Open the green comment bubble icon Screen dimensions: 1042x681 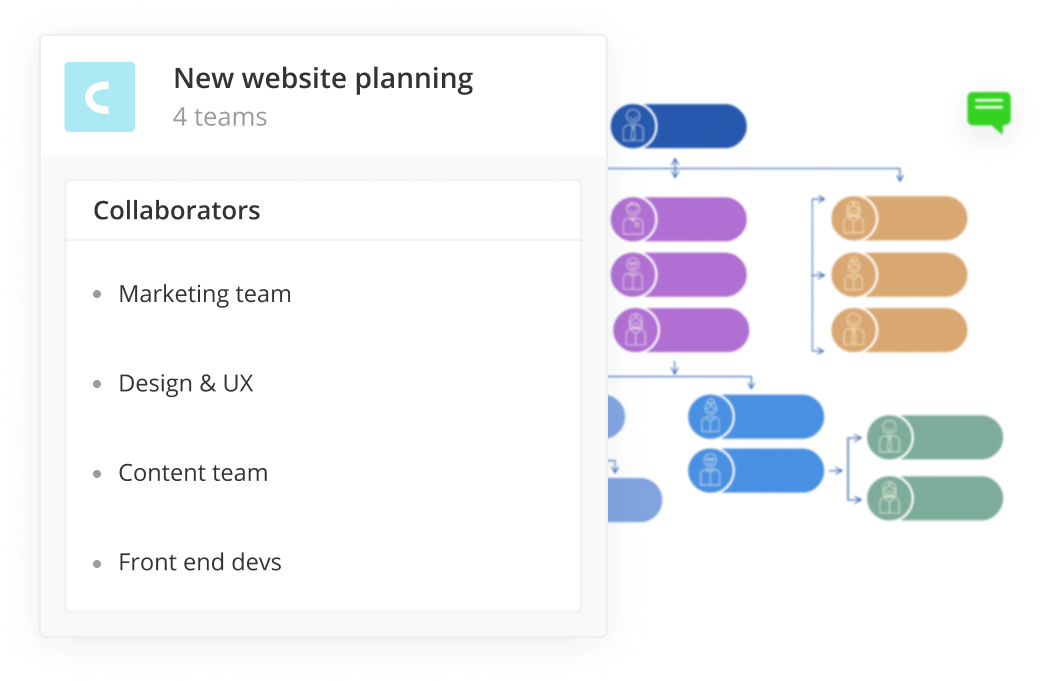[989, 112]
